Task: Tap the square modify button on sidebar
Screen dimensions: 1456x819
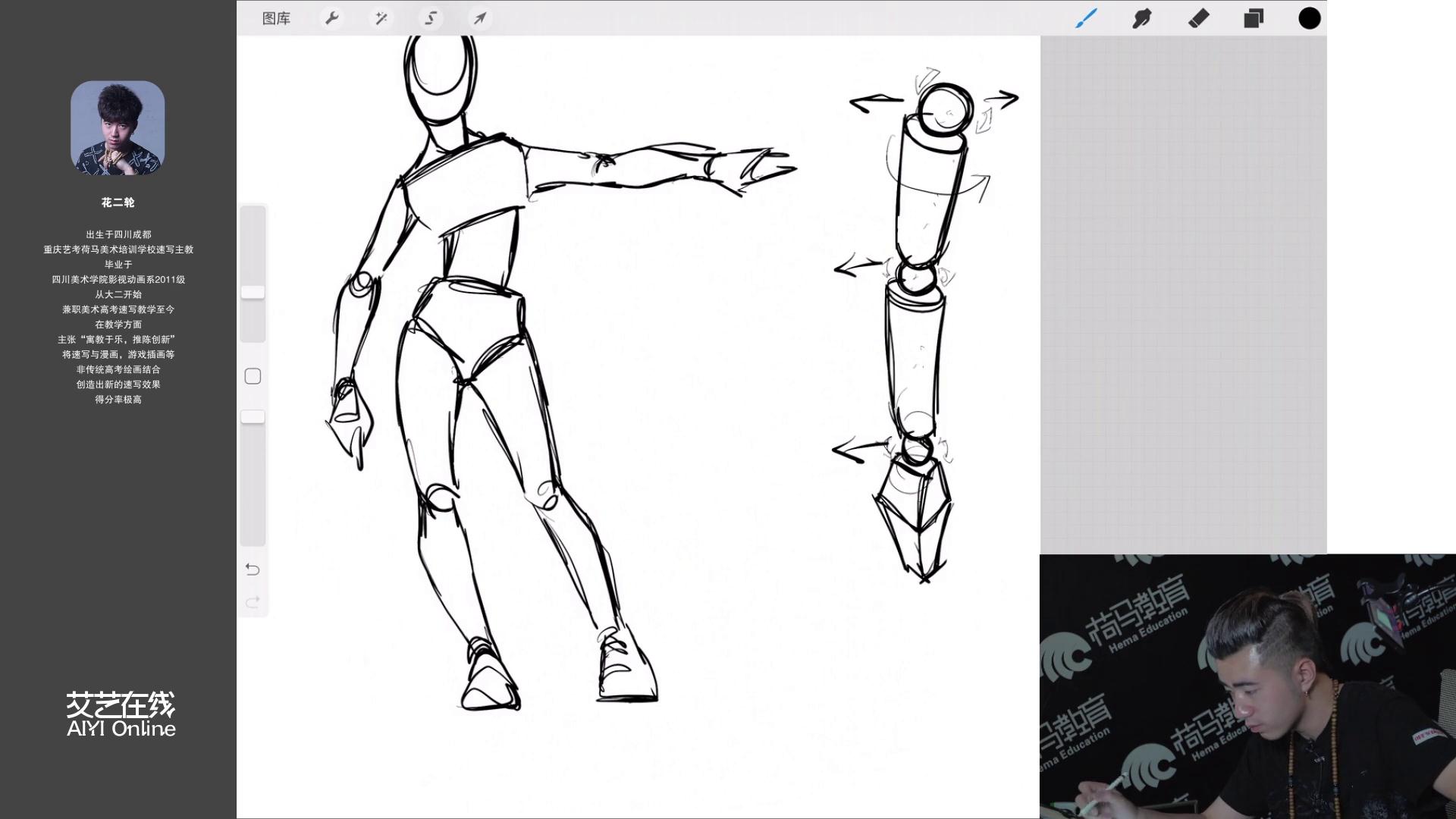Action: pyautogui.click(x=253, y=376)
